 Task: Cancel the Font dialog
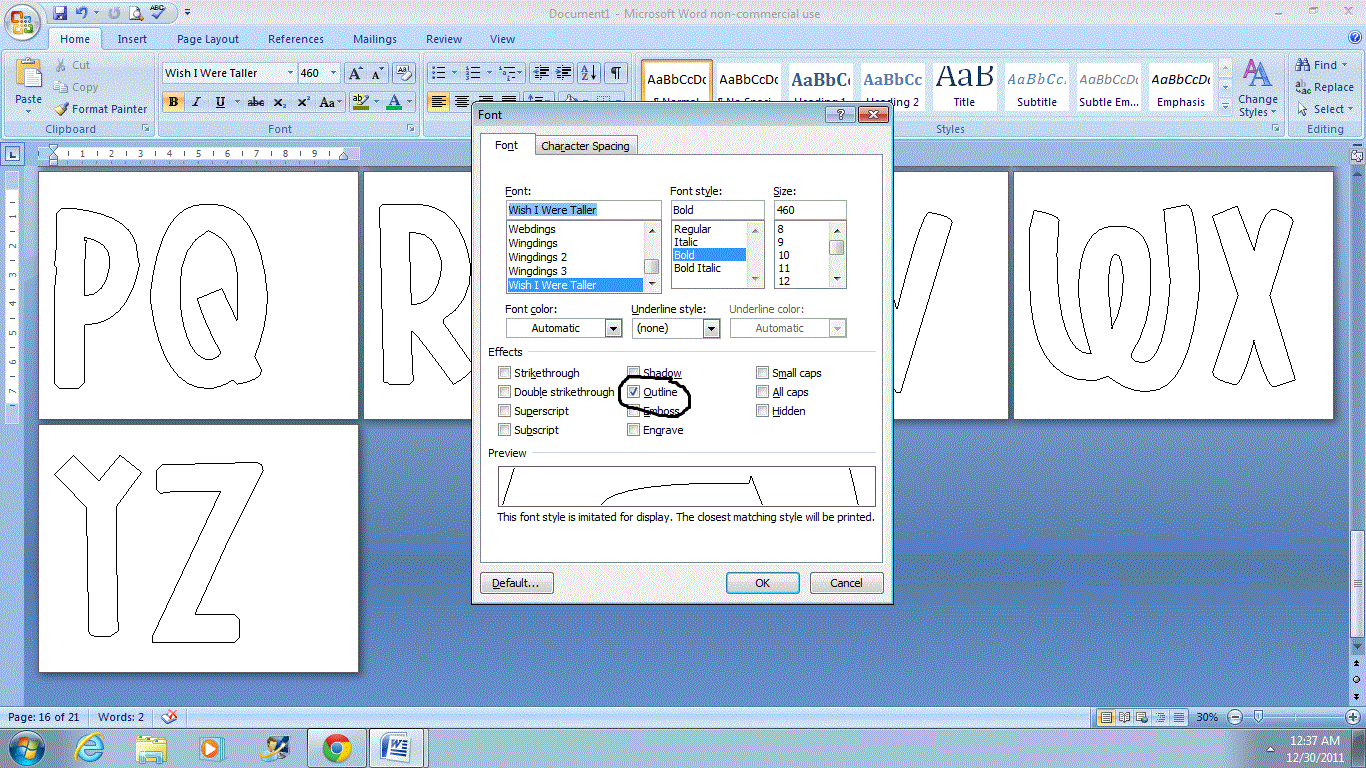[x=846, y=583]
